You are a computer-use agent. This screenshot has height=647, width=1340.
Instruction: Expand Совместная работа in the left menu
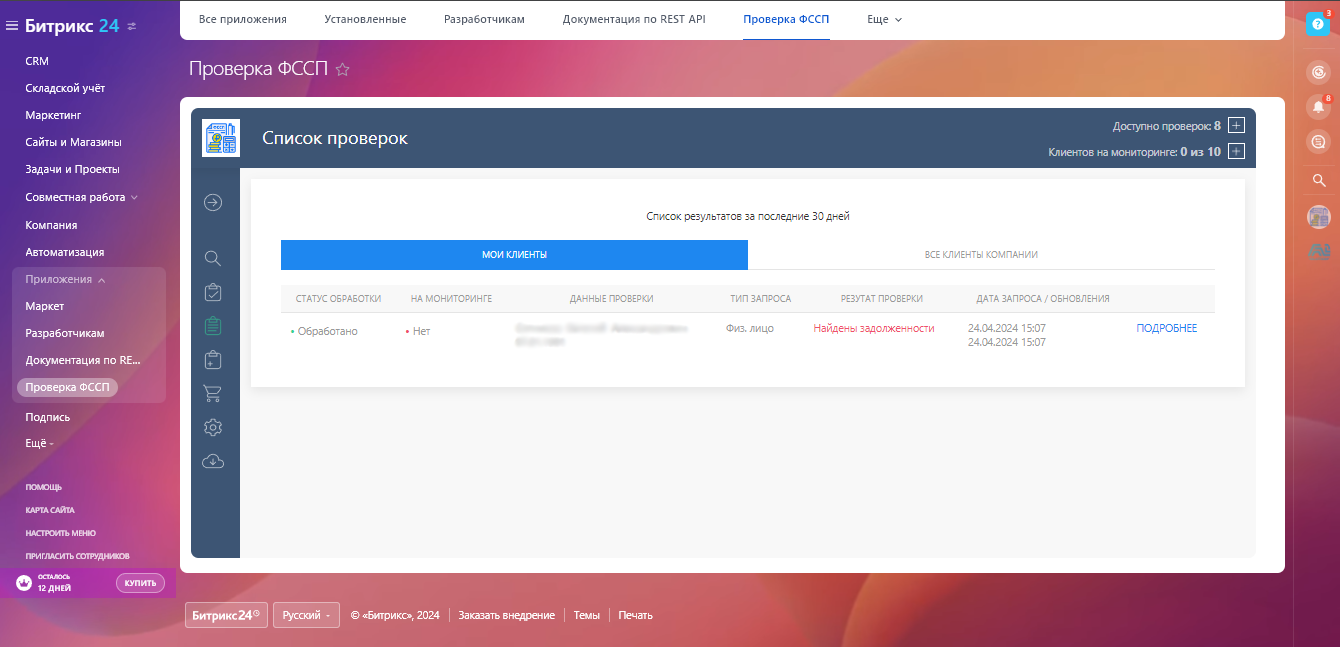82,197
